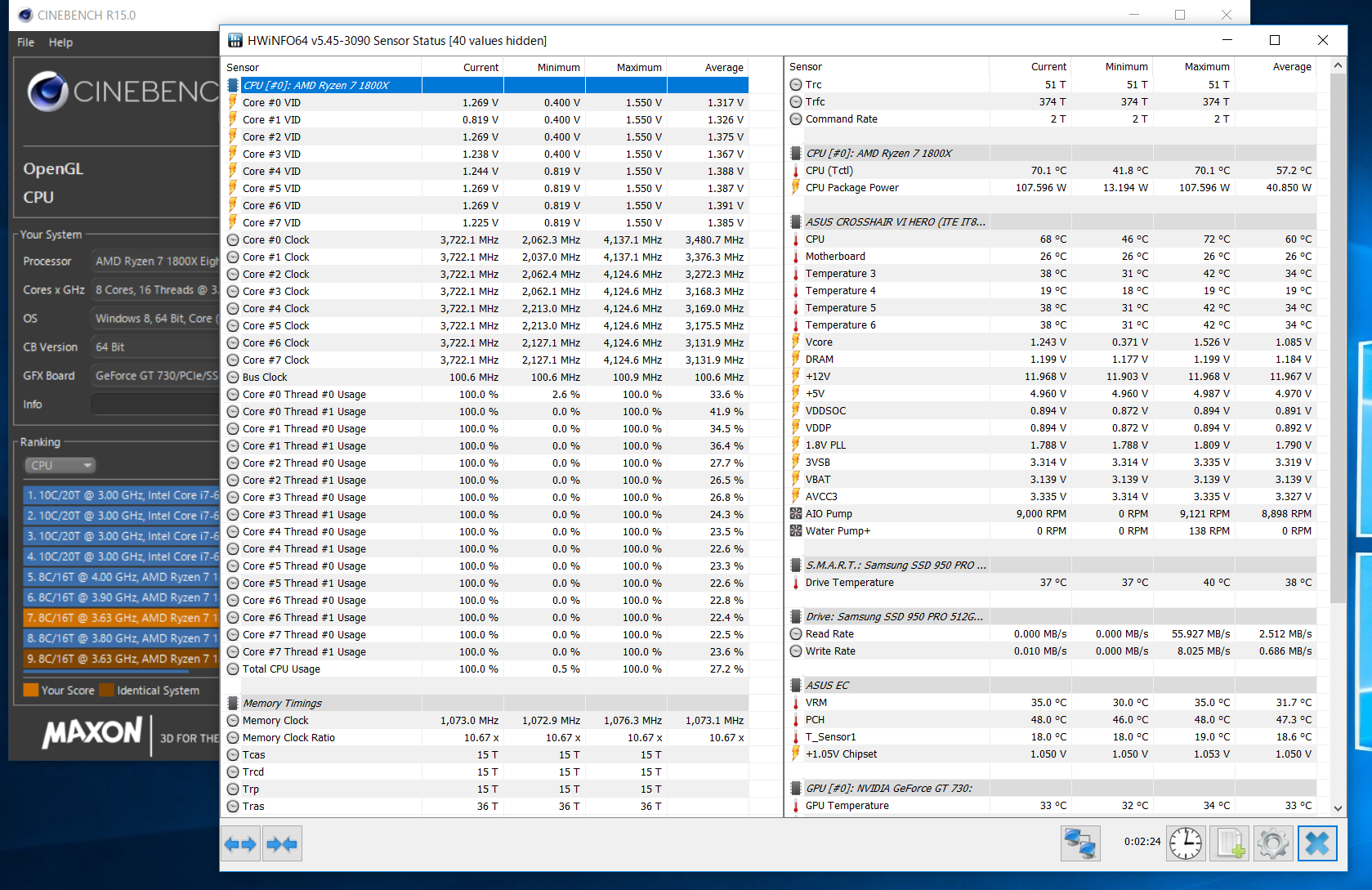Select the Core #7 Clock sensor row
Screen dimensions: 1372x890
click(487, 360)
